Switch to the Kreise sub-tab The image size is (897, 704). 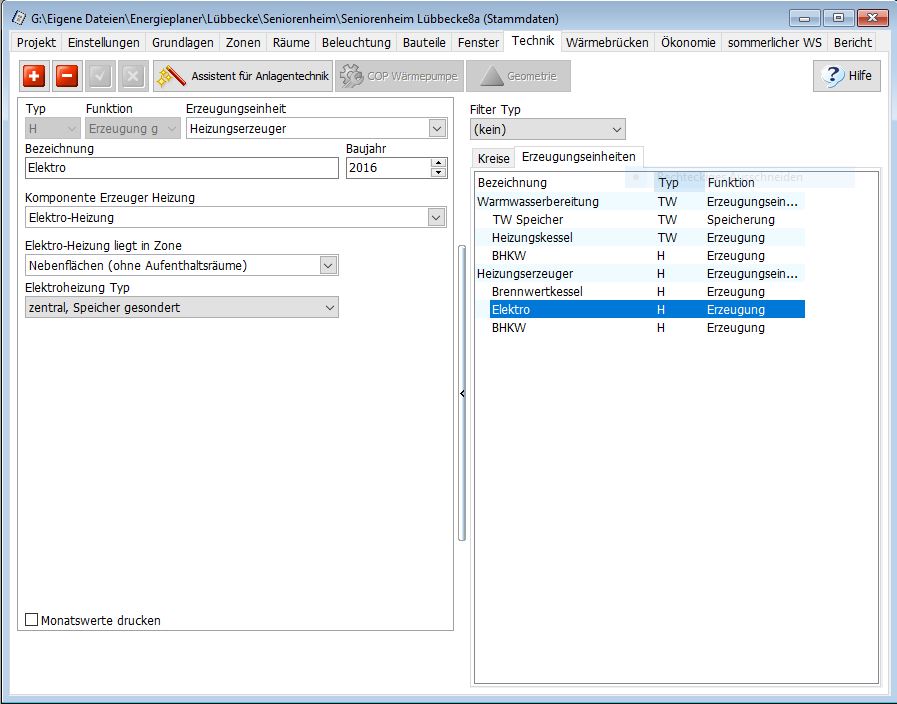[x=494, y=158]
